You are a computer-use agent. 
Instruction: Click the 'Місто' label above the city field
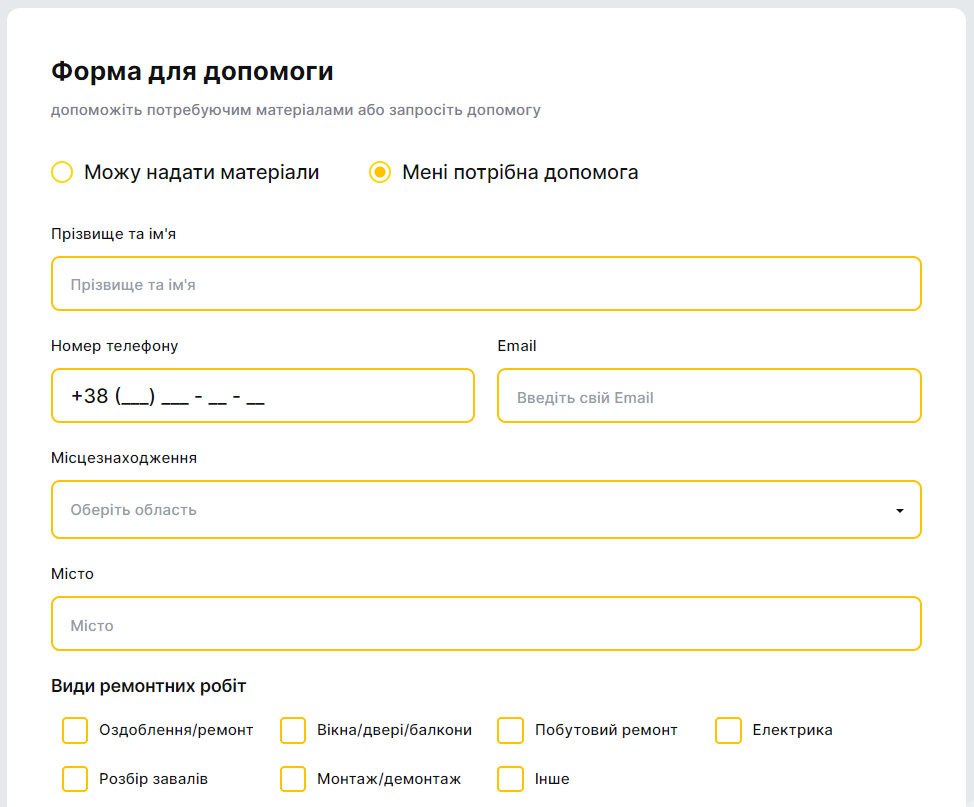72,574
